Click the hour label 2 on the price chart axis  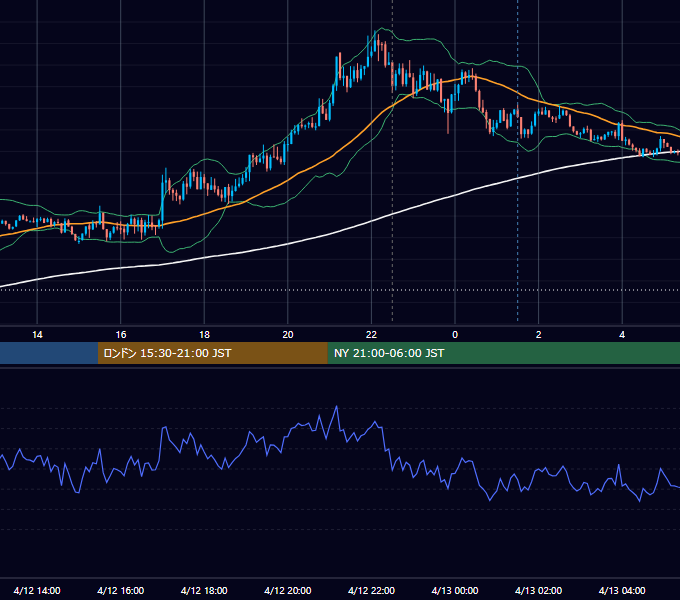click(539, 335)
